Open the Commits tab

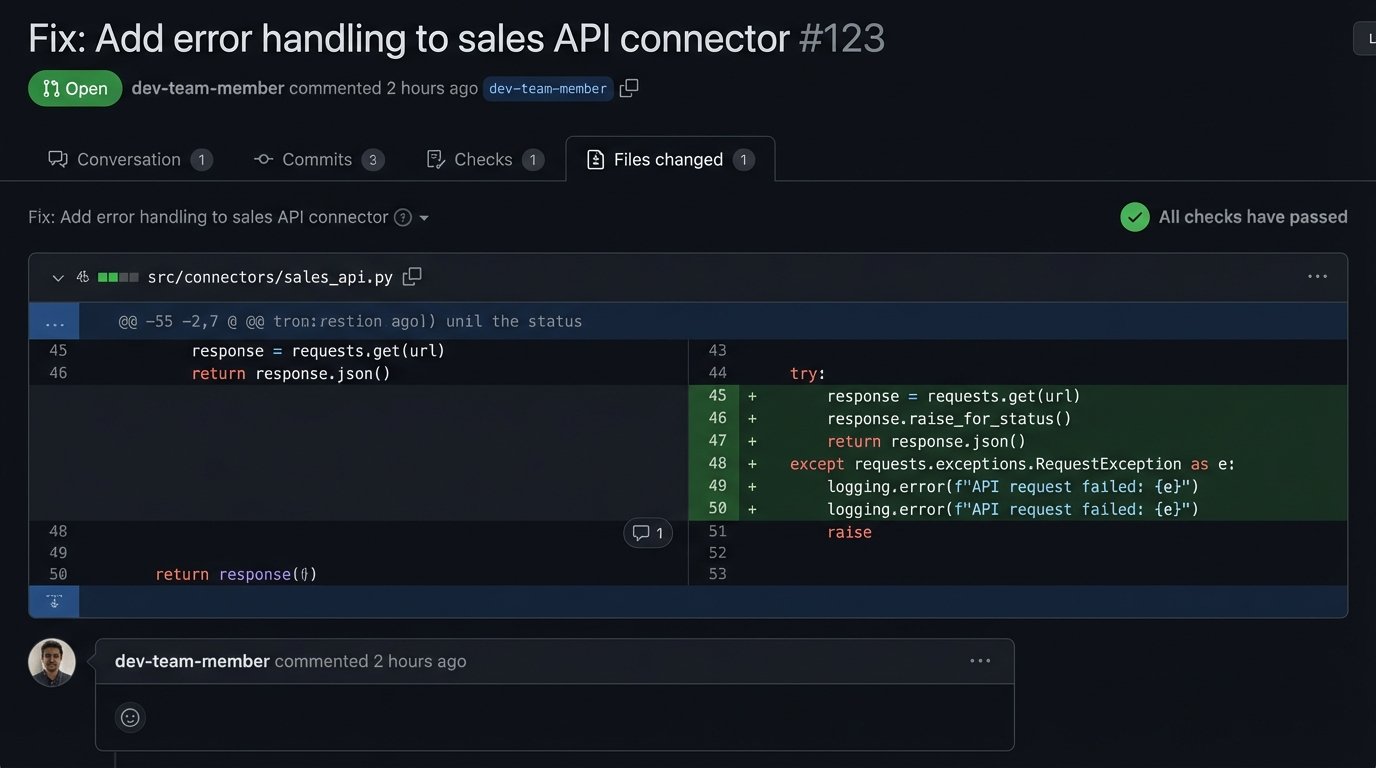[x=317, y=159]
